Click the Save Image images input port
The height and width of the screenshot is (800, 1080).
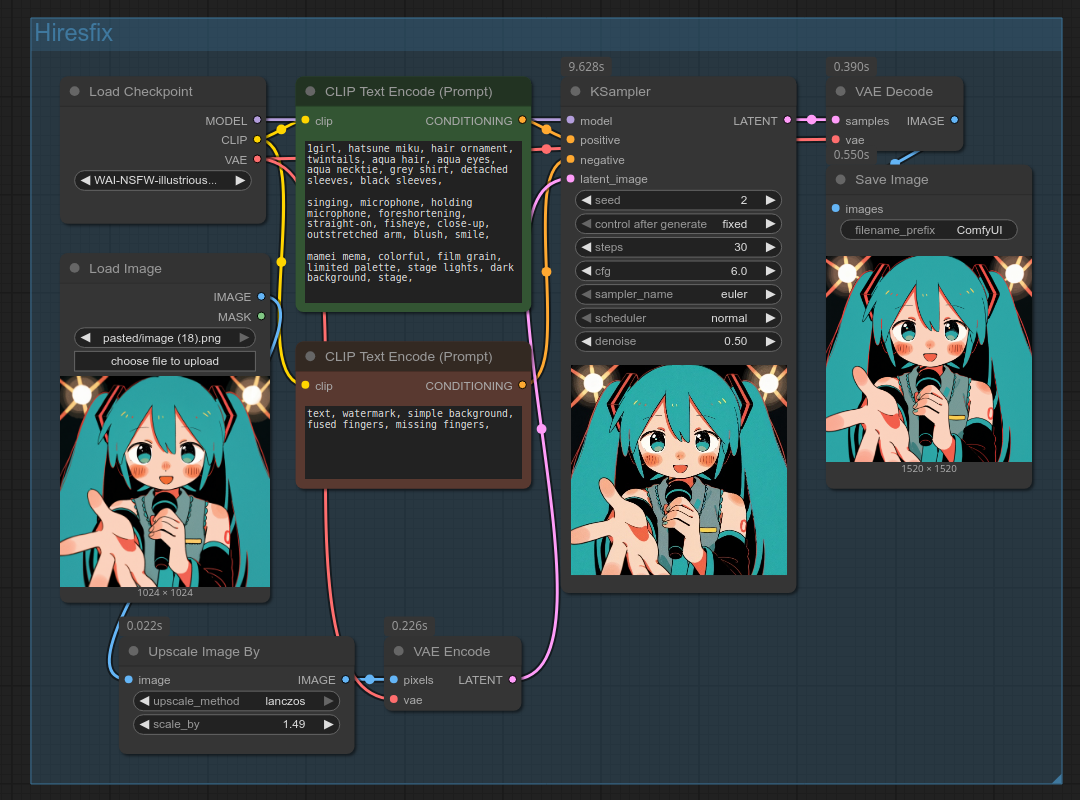835,208
